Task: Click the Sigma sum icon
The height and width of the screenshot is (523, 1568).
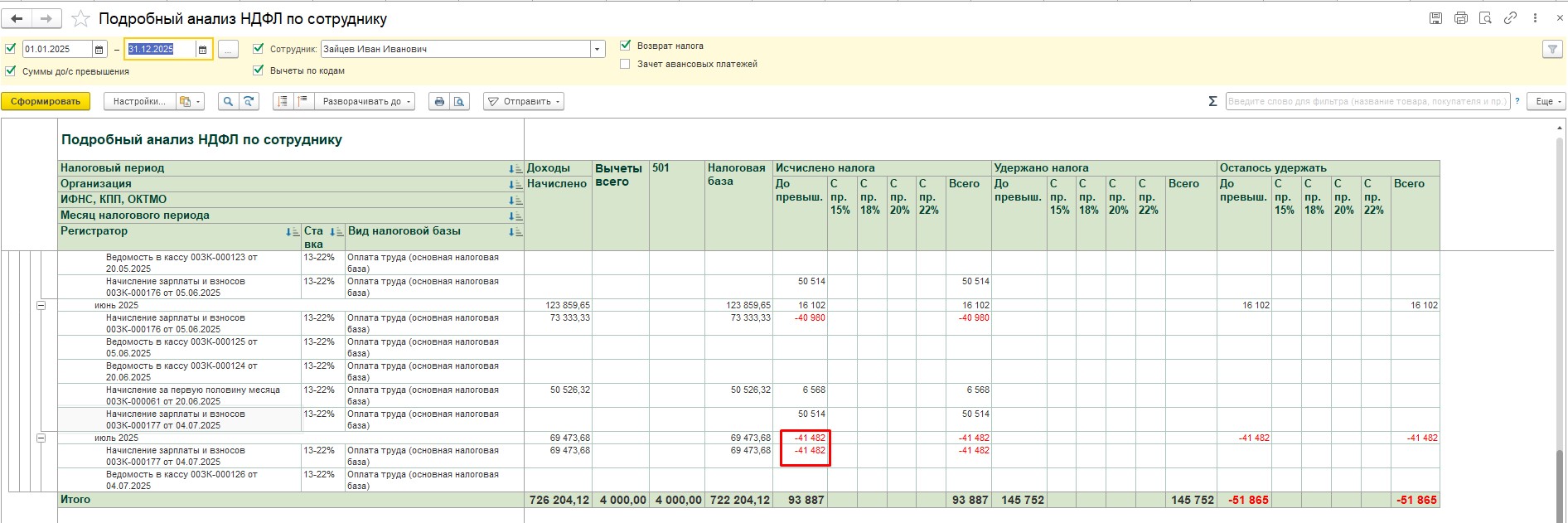Action: (x=1212, y=101)
